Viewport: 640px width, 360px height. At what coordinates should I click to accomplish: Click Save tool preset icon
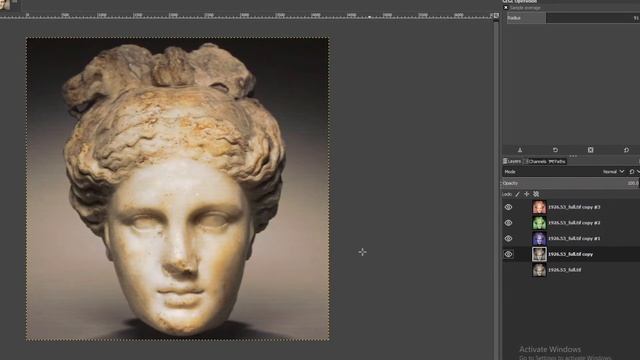coord(520,150)
